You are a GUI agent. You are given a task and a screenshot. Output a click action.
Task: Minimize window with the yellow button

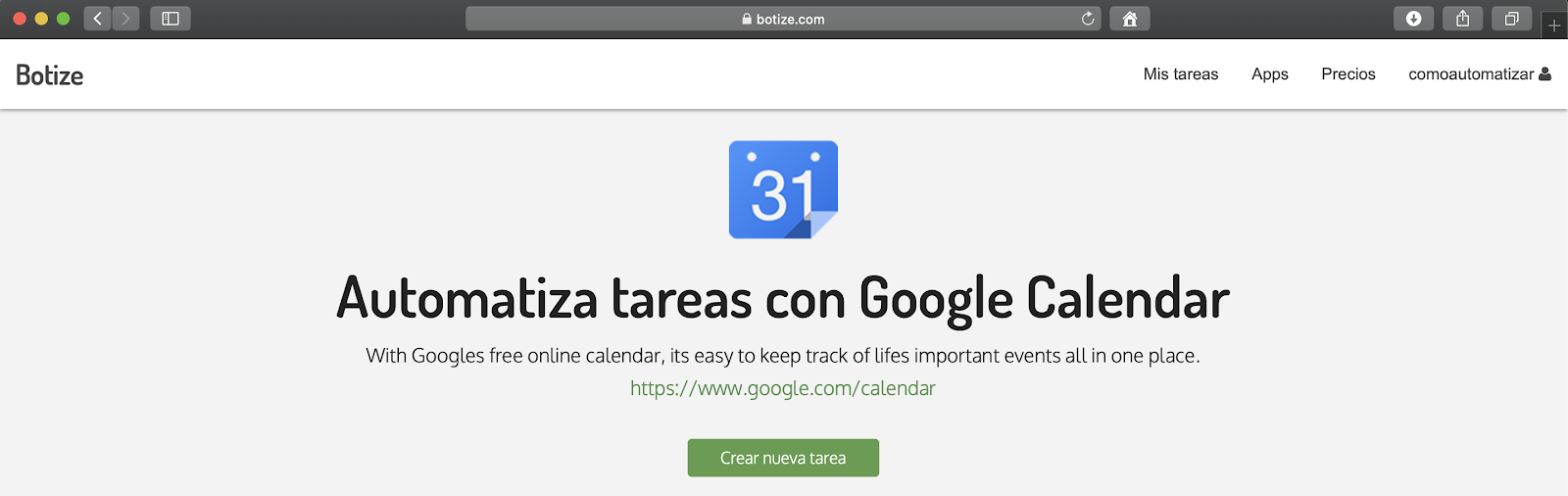(41, 19)
